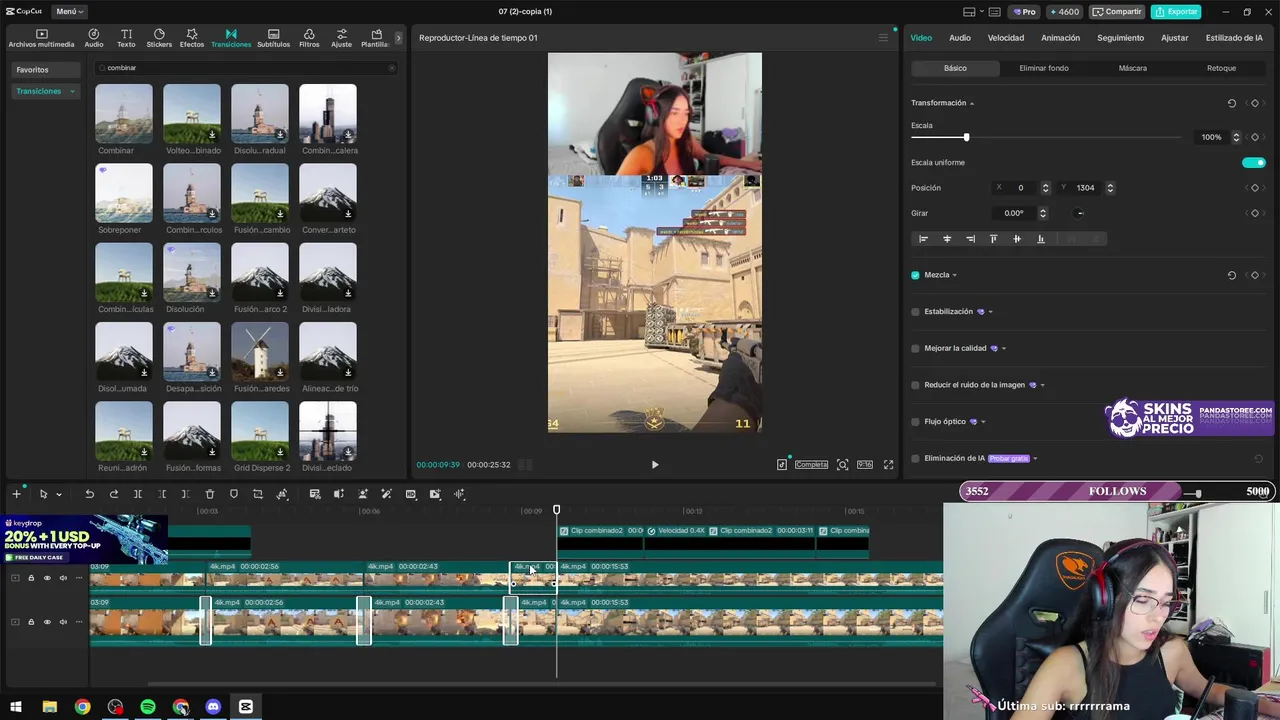Open the Filtros panel
This screenshot has height=720, width=1280.
[309, 38]
